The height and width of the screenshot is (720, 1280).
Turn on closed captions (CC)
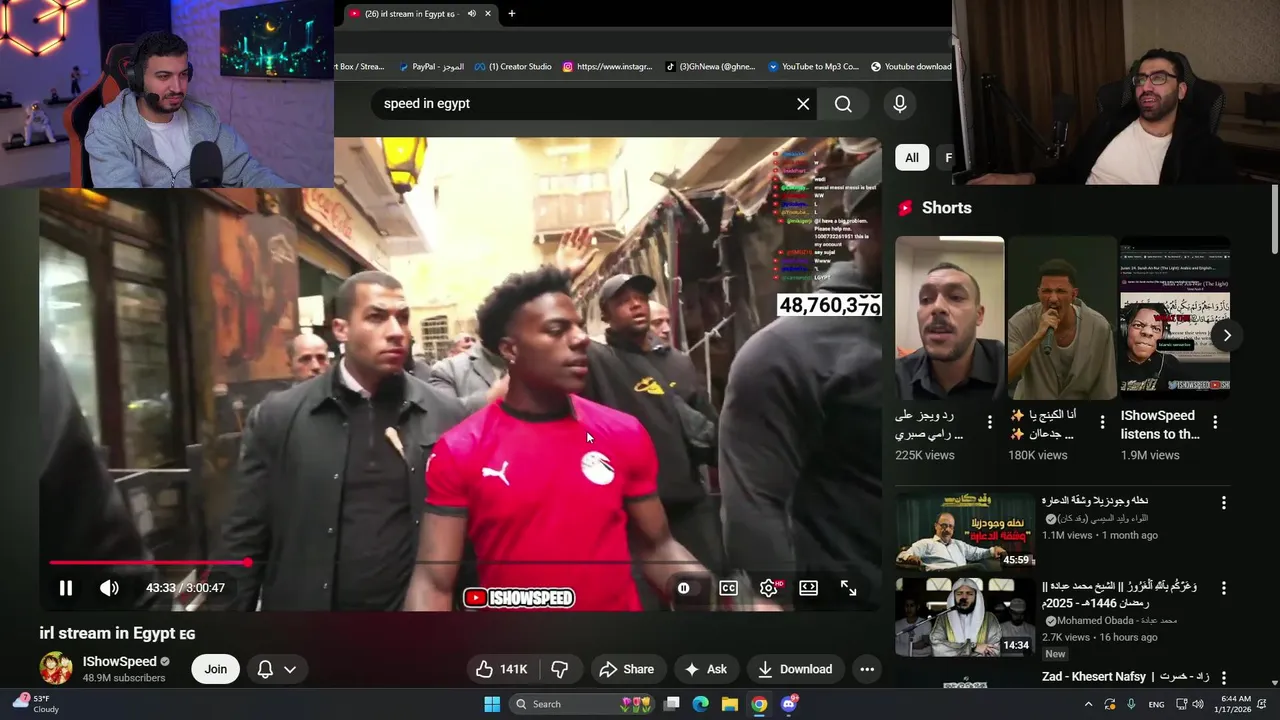point(729,588)
